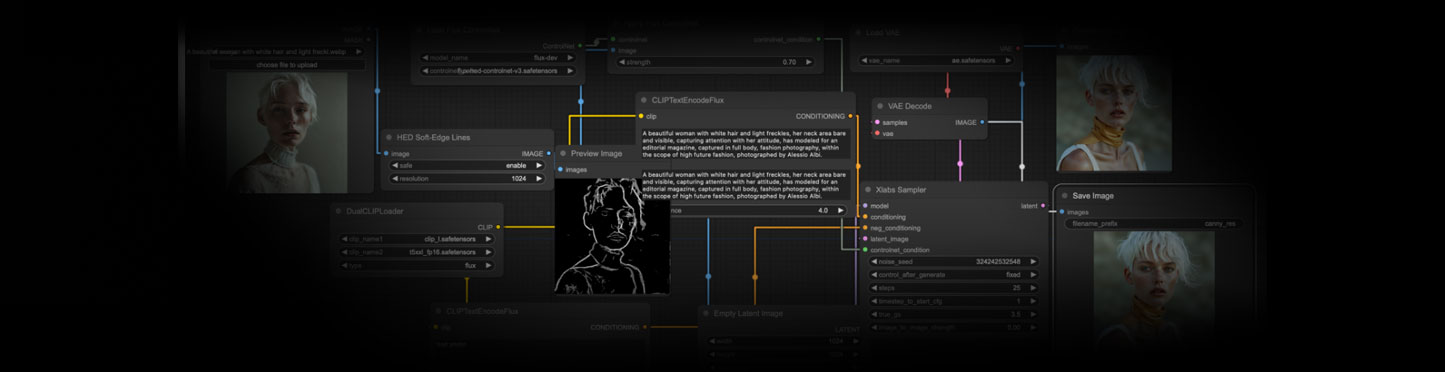This screenshot has height=372, width=1445.
Task: Click the true_gs 3.5 value field
Action: coord(954,314)
